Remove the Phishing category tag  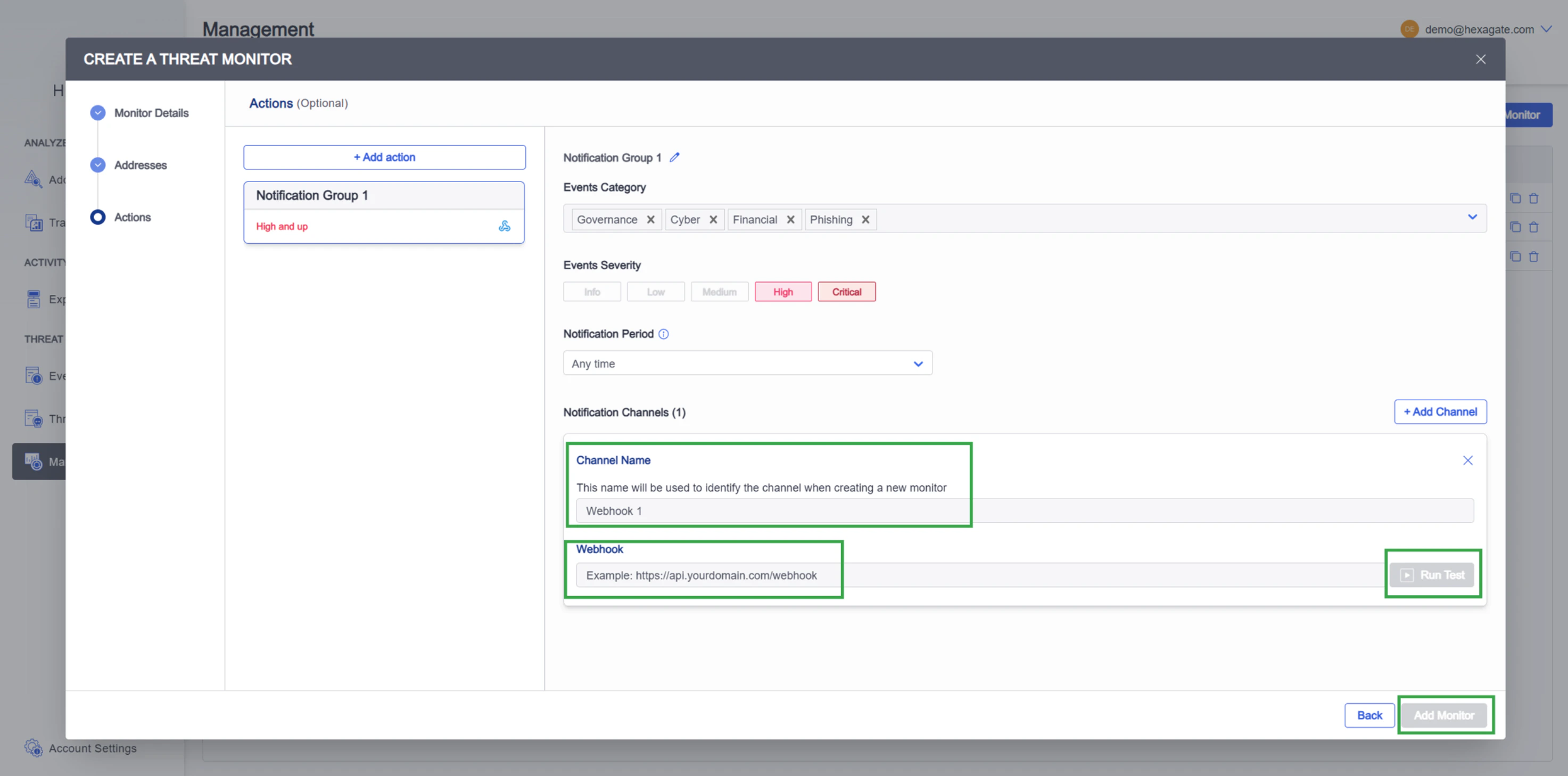pos(865,220)
